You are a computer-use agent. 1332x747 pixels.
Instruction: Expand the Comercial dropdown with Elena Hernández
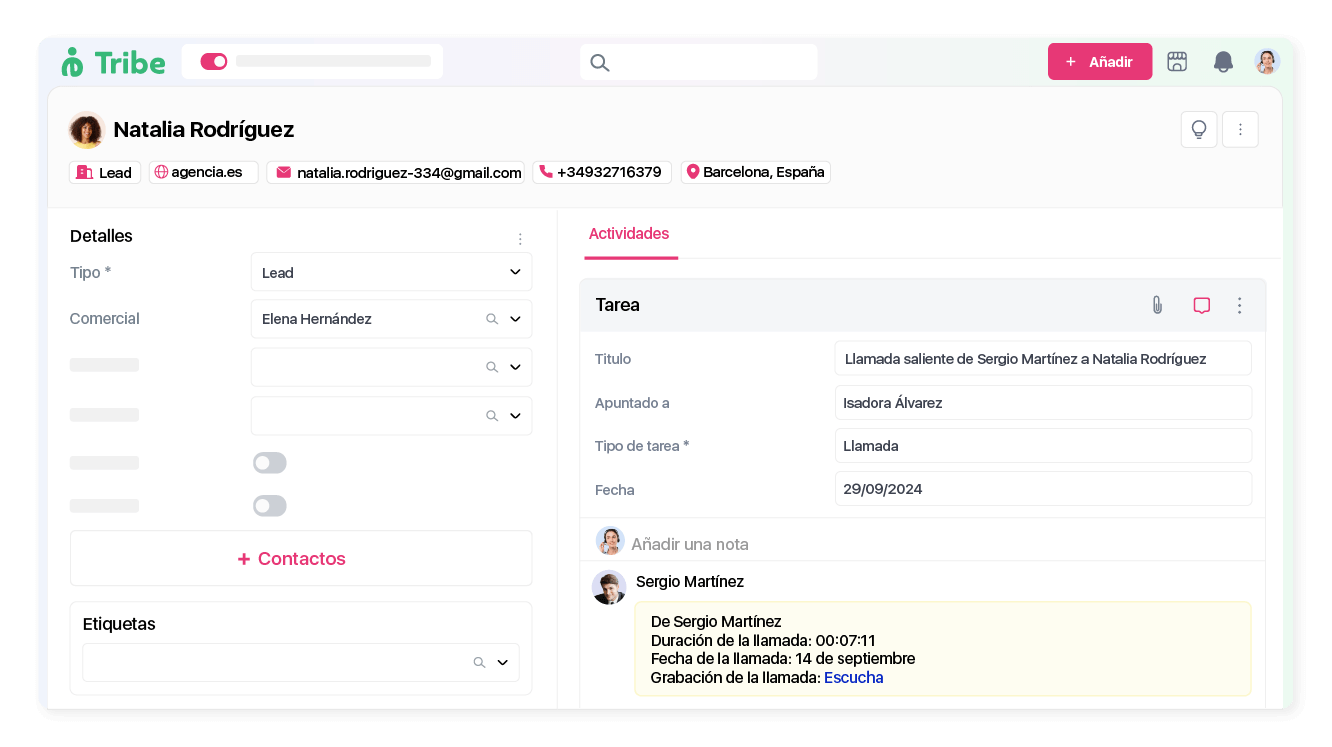click(515, 319)
